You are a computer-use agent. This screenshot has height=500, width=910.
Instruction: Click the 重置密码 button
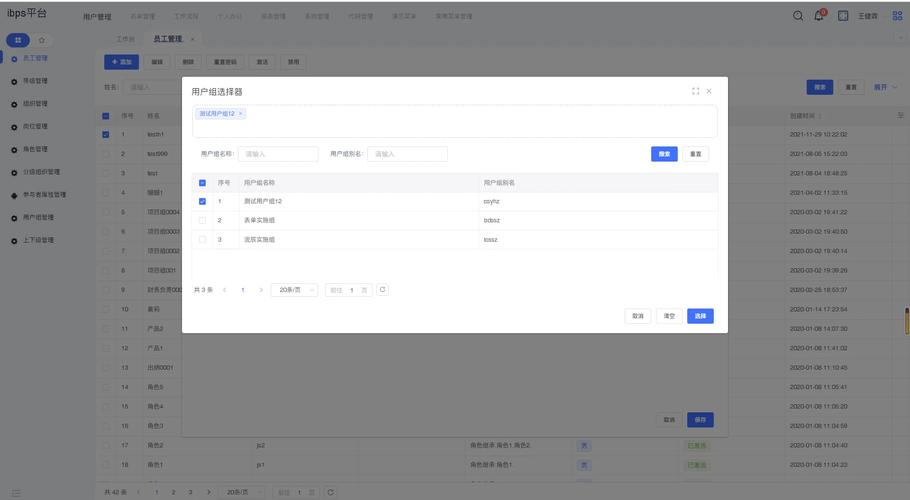[x=225, y=62]
